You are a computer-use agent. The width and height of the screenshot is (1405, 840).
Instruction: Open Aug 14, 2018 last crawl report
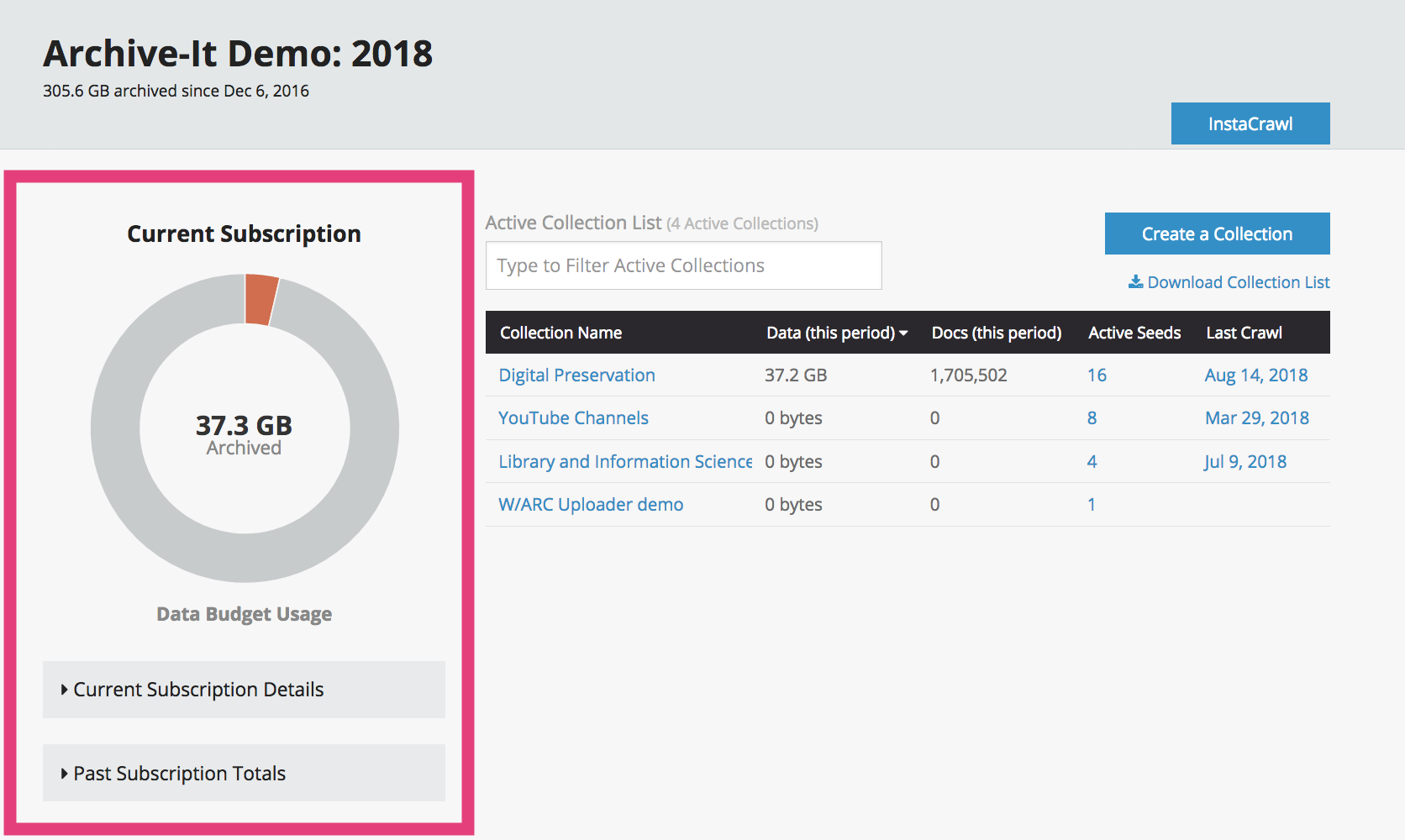(x=1255, y=375)
